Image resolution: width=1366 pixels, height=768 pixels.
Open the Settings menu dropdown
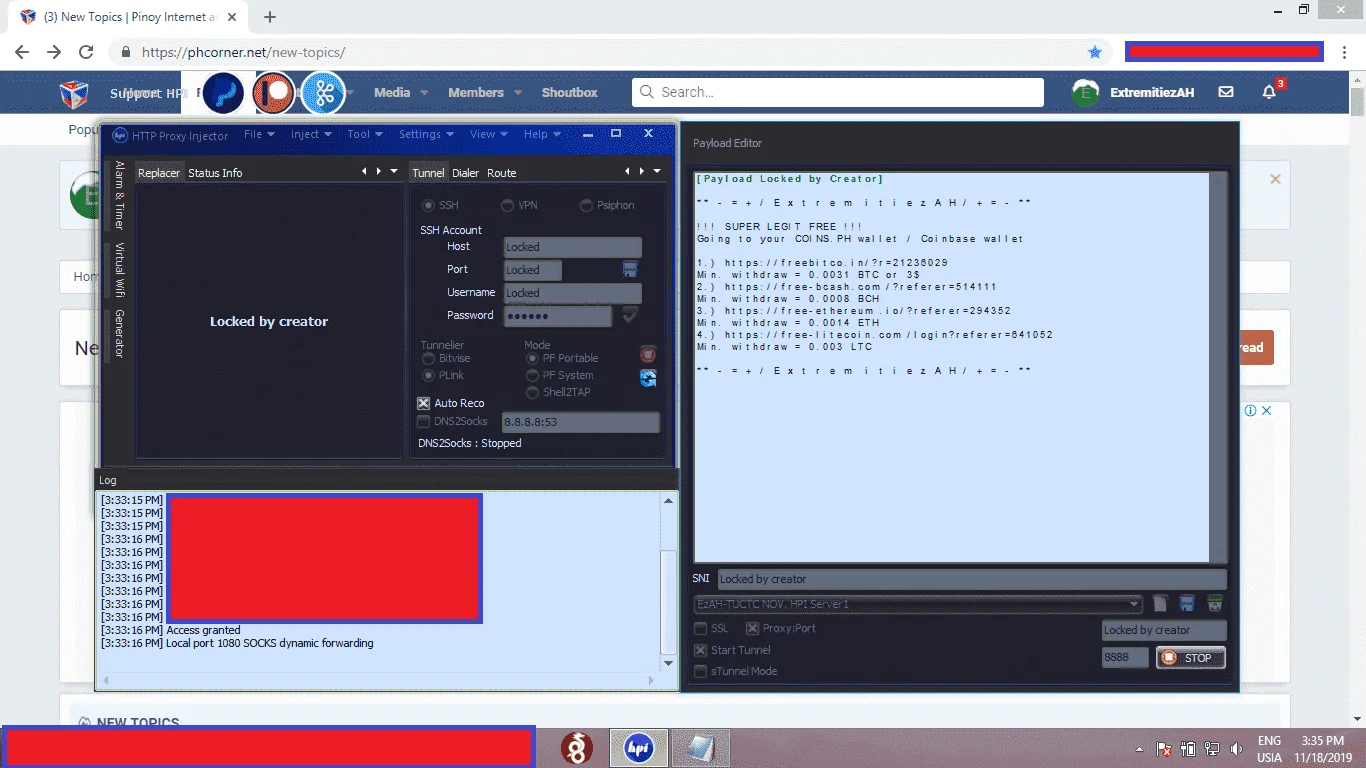(426, 134)
